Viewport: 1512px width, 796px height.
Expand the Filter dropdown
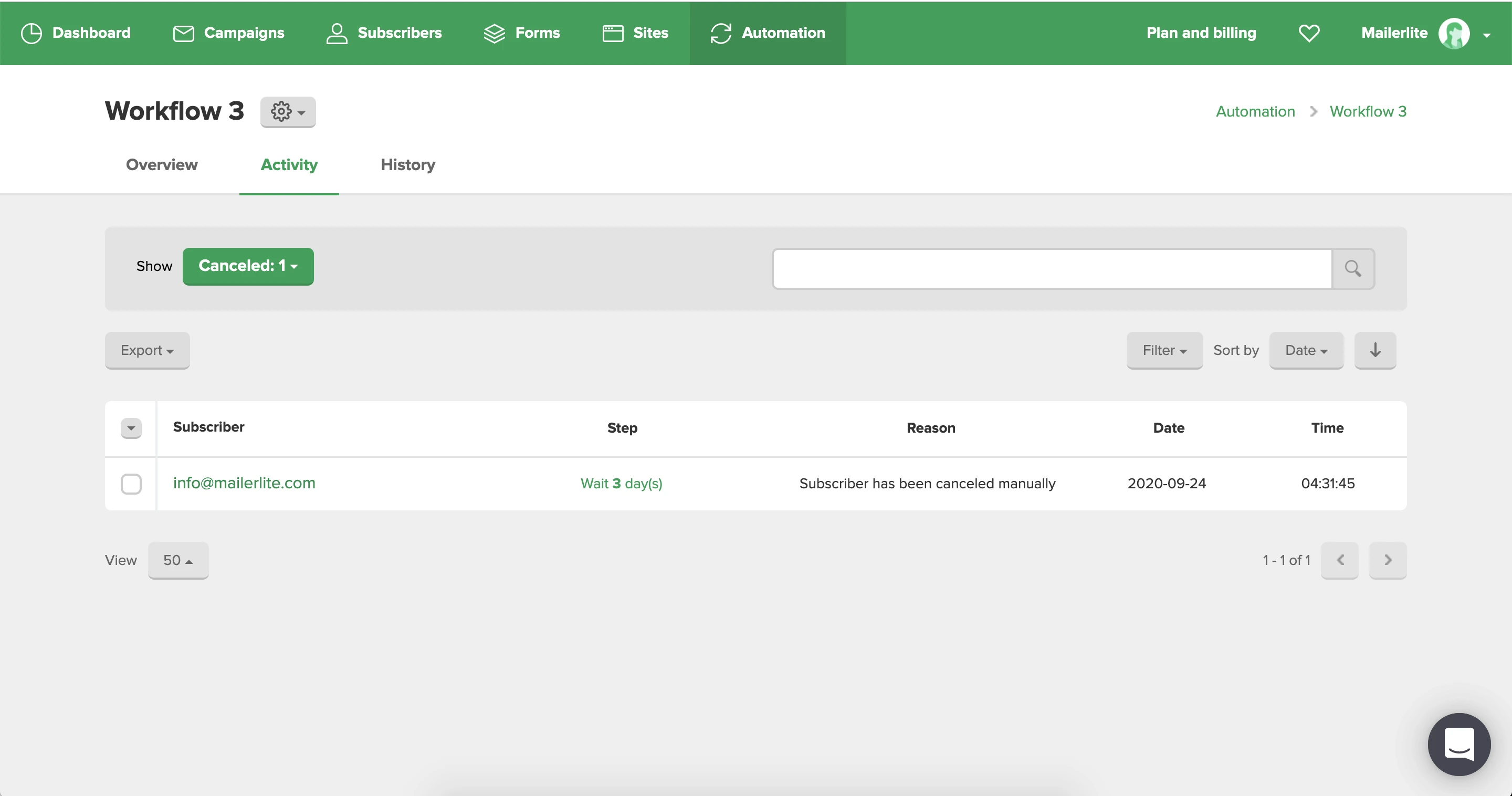point(1164,350)
